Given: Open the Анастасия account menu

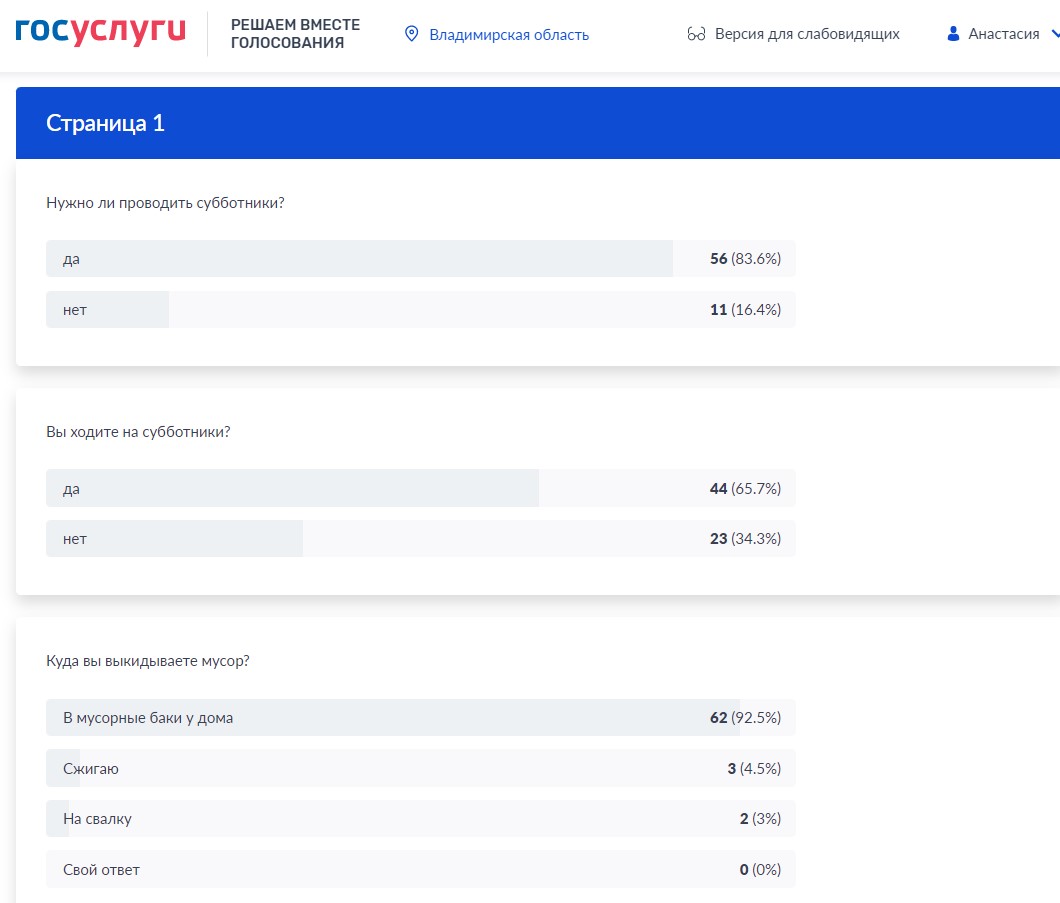Looking at the screenshot, I should point(1004,34).
